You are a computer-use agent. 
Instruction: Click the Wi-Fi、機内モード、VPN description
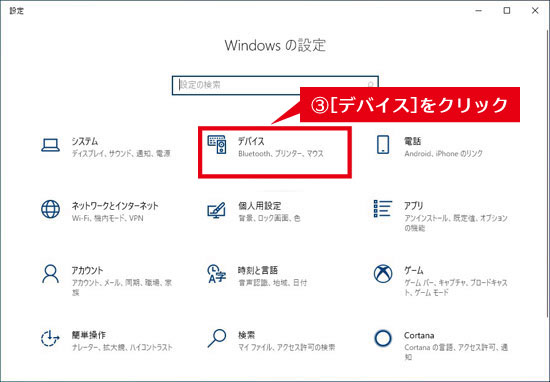[x=108, y=218]
